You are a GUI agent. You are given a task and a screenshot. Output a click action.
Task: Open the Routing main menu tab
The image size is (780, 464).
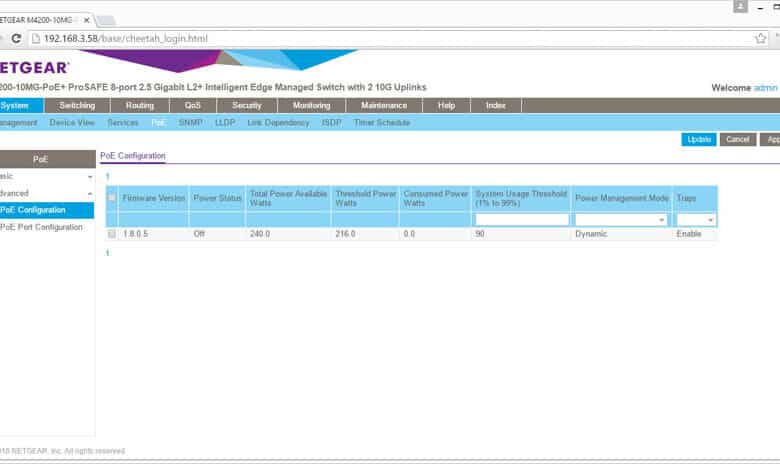coord(140,105)
